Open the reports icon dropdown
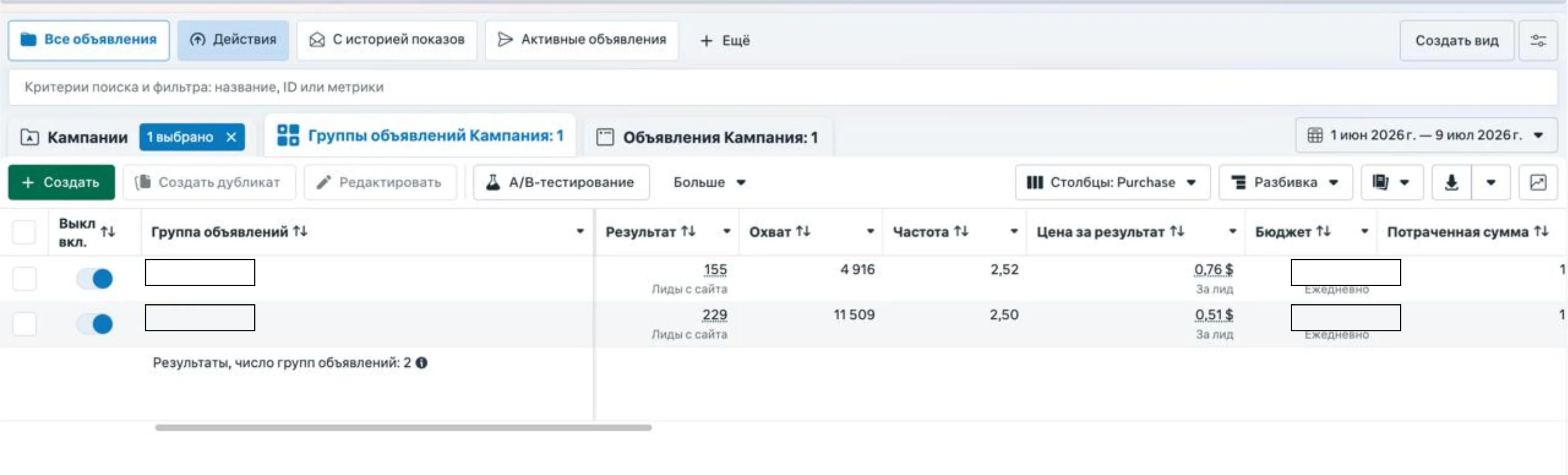 click(1392, 182)
